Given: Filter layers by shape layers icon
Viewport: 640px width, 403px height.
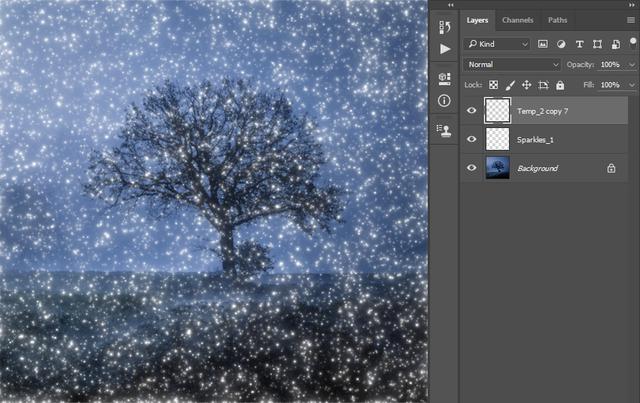Looking at the screenshot, I should click(x=597, y=44).
